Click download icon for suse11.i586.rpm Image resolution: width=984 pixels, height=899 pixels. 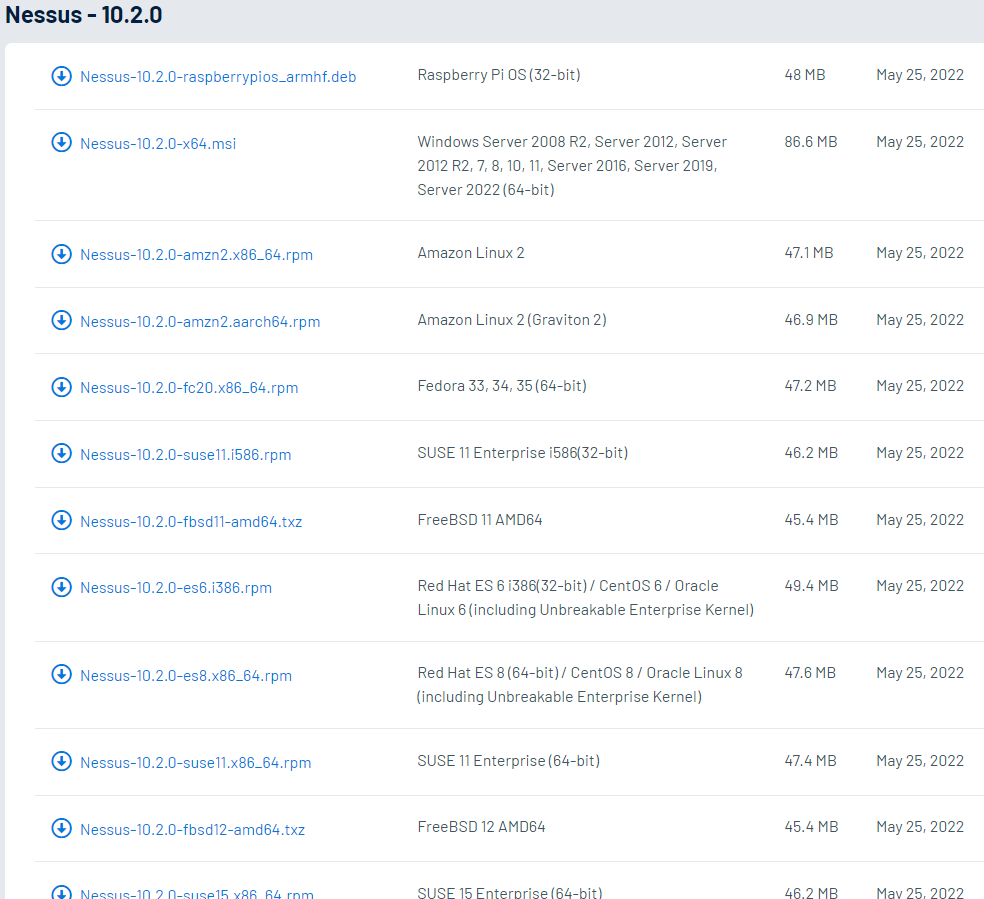click(62, 453)
